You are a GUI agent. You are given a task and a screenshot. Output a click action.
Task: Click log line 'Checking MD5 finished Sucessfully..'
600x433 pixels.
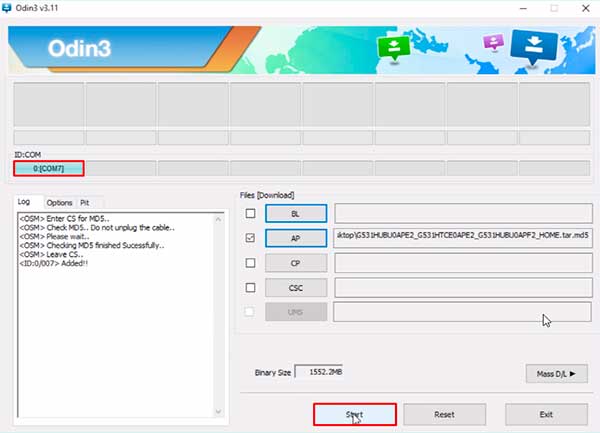pyautogui.click(x=92, y=246)
